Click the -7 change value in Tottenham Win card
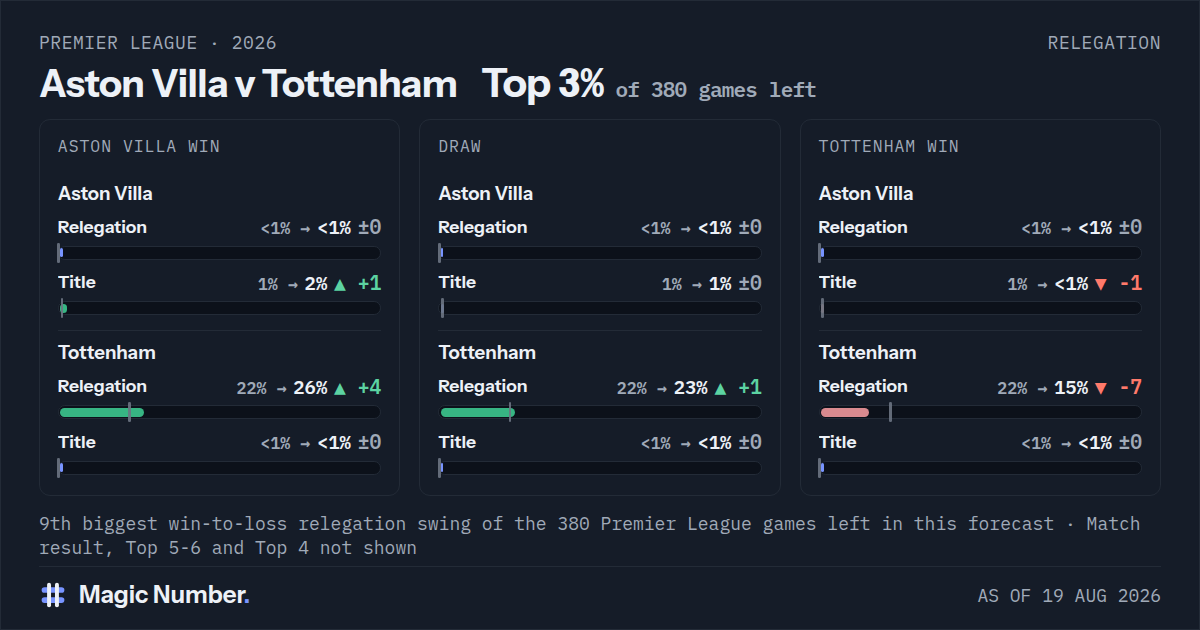 pyautogui.click(x=1130, y=387)
